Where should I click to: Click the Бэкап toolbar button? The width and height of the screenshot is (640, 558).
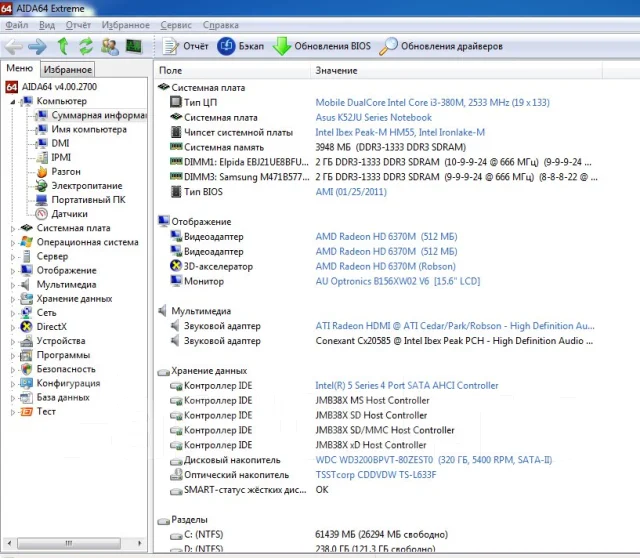[241, 46]
